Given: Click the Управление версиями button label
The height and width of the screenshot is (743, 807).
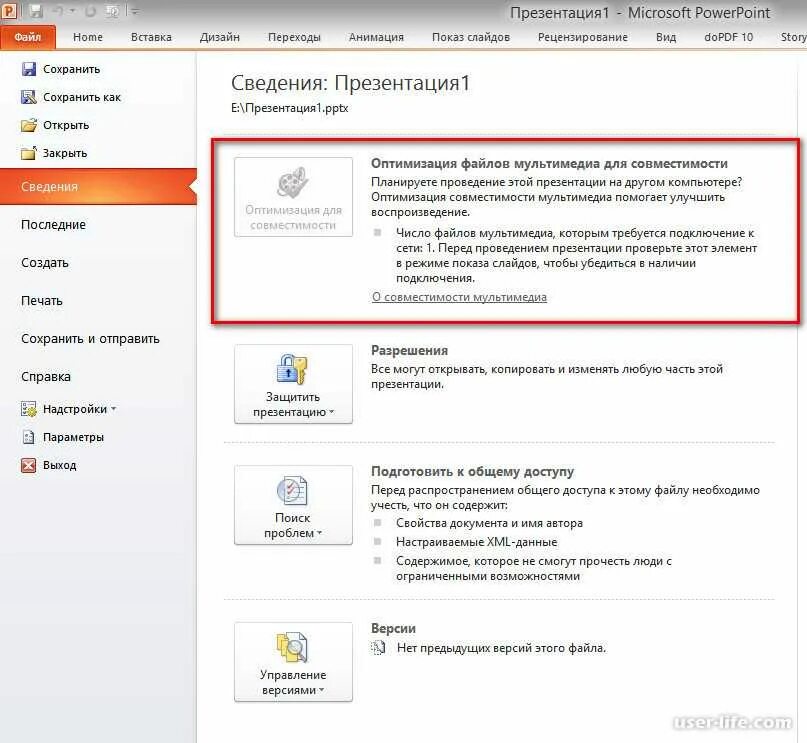Looking at the screenshot, I should click(x=293, y=682).
